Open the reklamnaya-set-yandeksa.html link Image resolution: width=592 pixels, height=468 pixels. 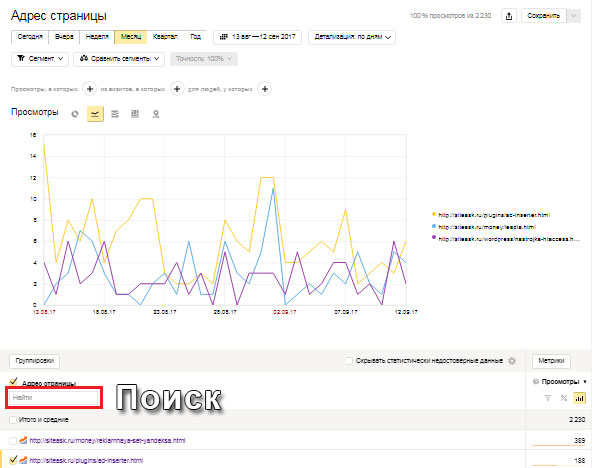click(107, 440)
